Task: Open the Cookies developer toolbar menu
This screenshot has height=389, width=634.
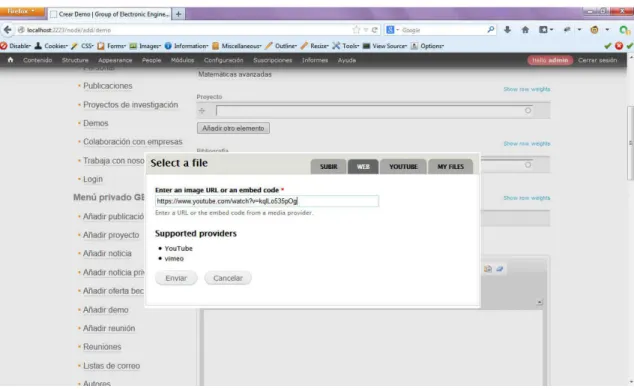Action: pos(51,46)
